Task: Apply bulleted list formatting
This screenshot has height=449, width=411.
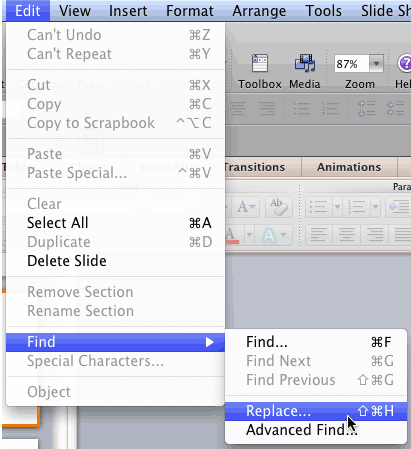Action: (318, 207)
